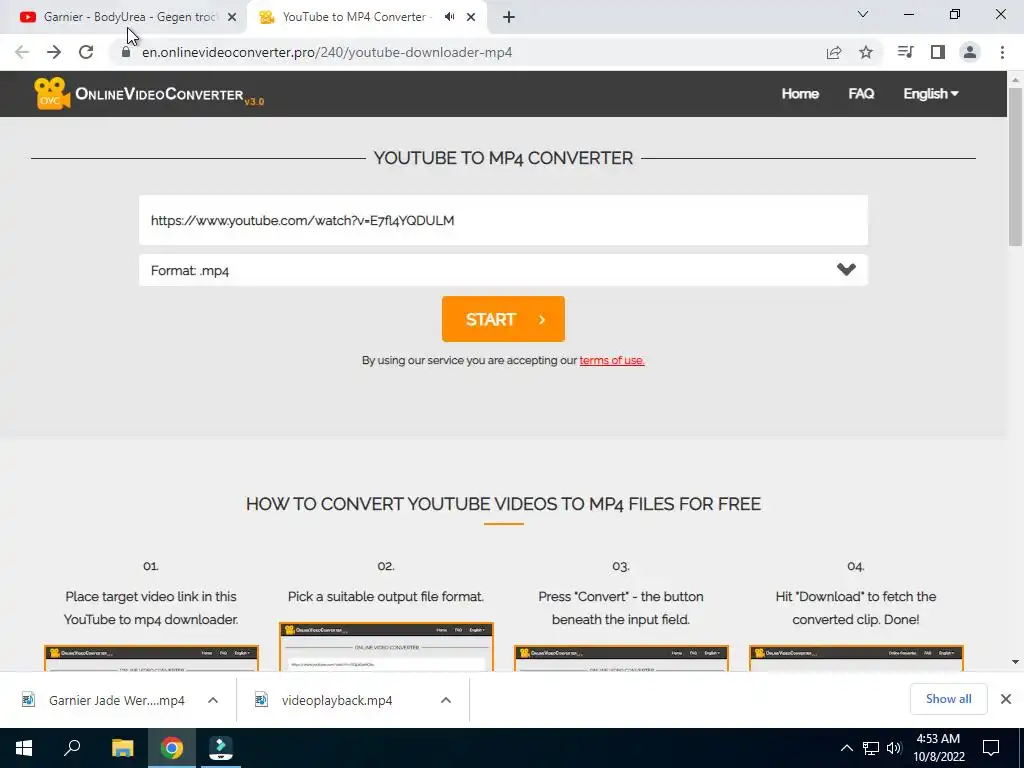Open the notification center icon
Image resolution: width=1024 pixels, height=768 pixels.
pyautogui.click(x=991, y=748)
